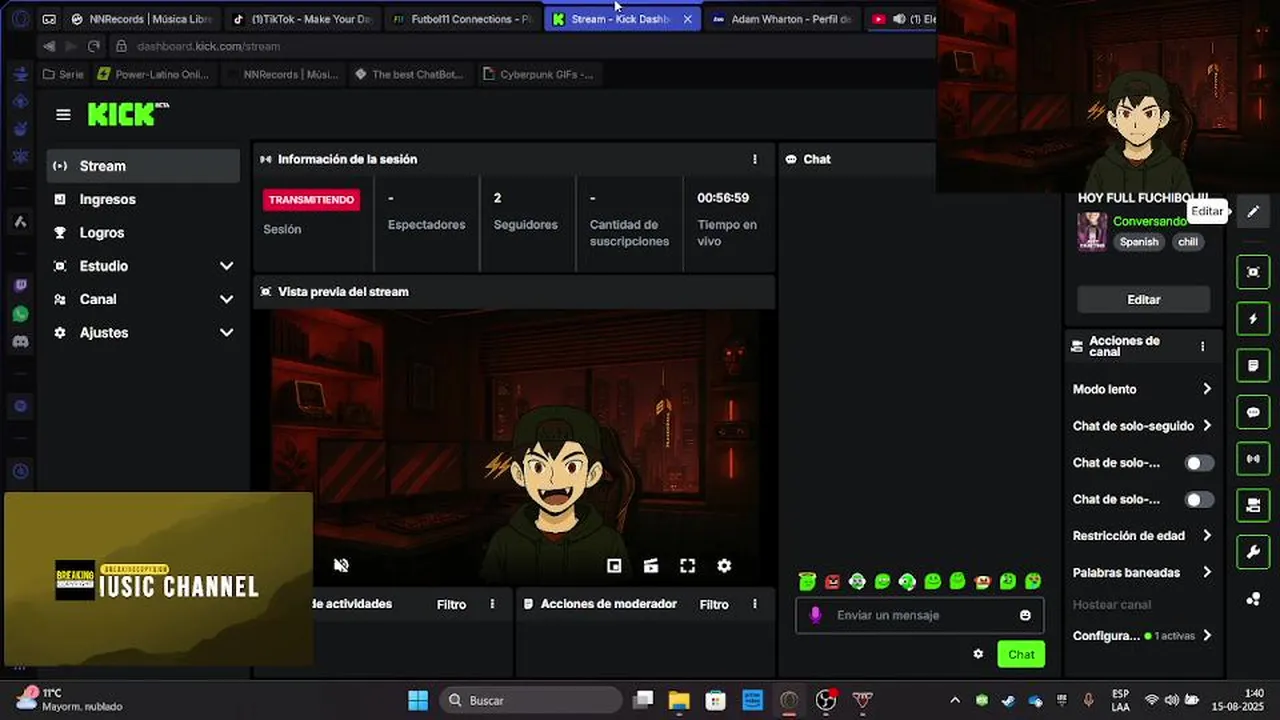
Task: Click the broadcast signal icon in right rail
Action: pyautogui.click(x=1253, y=459)
